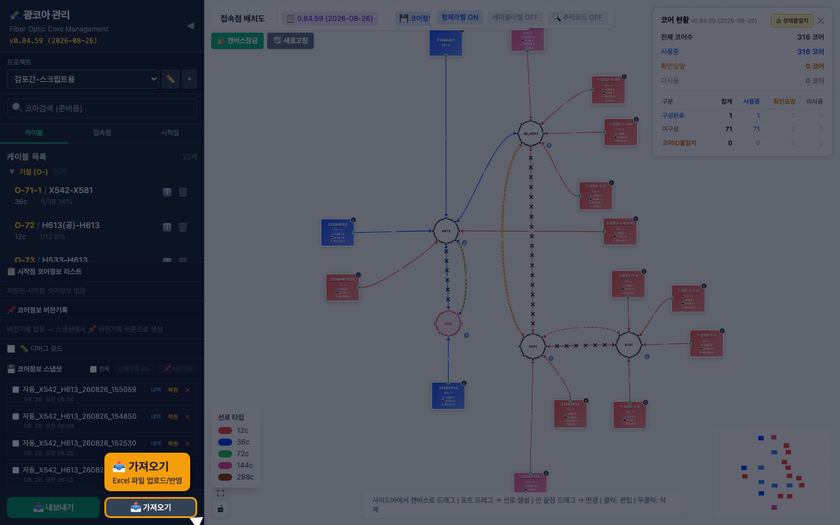Click 내역 for snapshot 자동_X542_H613_260826_154850
Viewport: 840px width, 525px height.
pos(156,417)
